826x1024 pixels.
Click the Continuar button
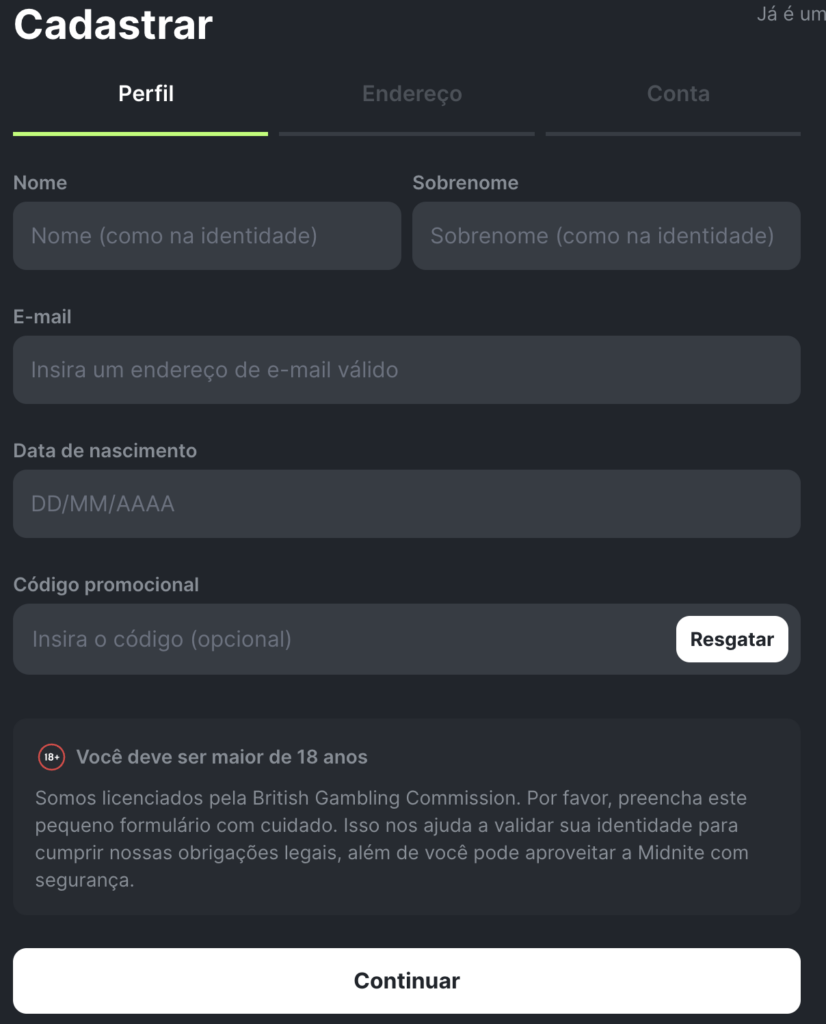(x=406, y=980)
